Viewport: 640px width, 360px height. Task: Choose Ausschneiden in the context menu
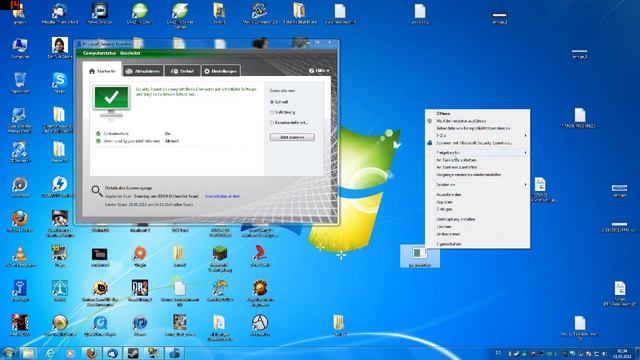(477, 195)
